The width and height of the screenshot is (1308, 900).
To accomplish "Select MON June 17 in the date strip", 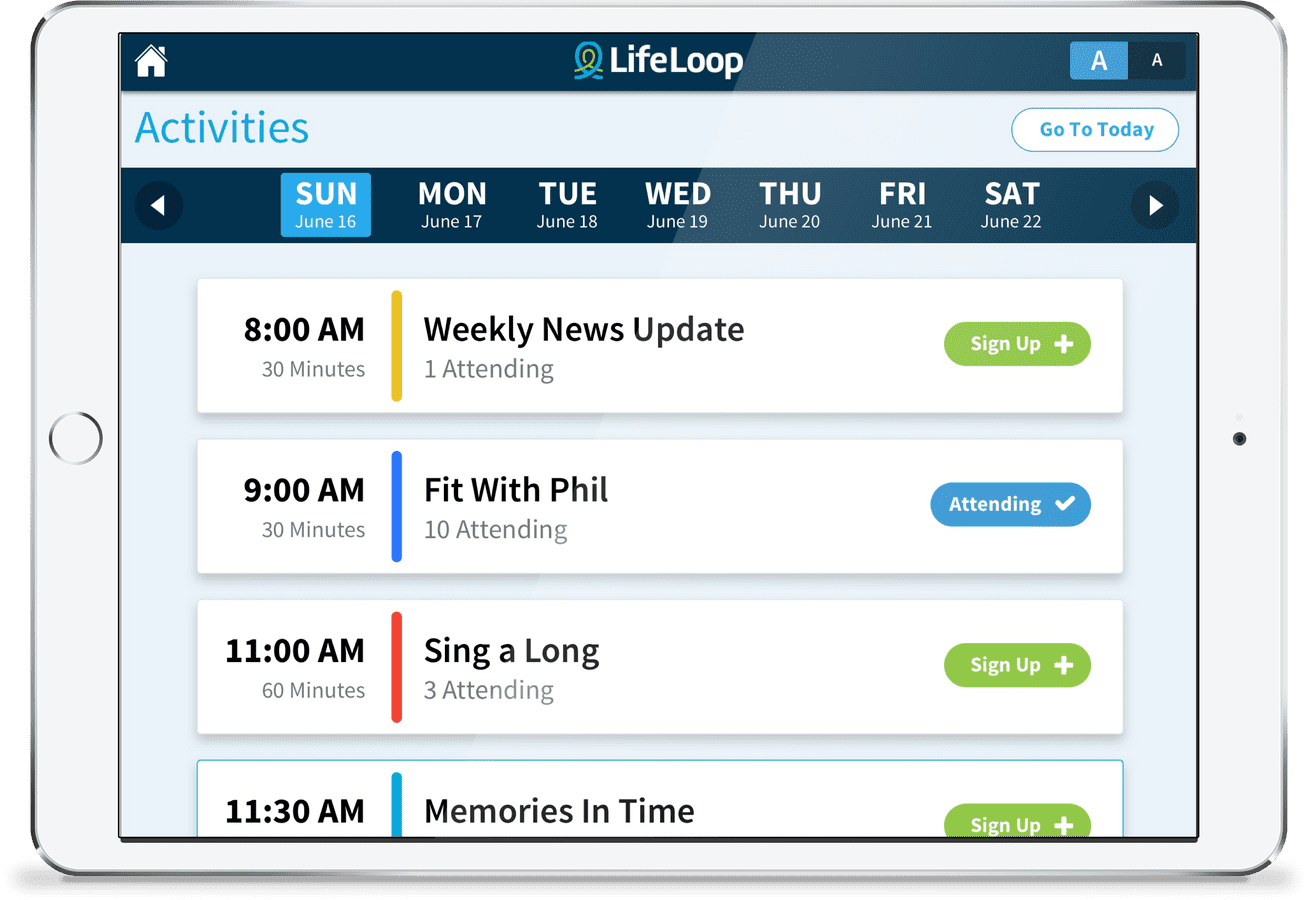I will 452,205.
